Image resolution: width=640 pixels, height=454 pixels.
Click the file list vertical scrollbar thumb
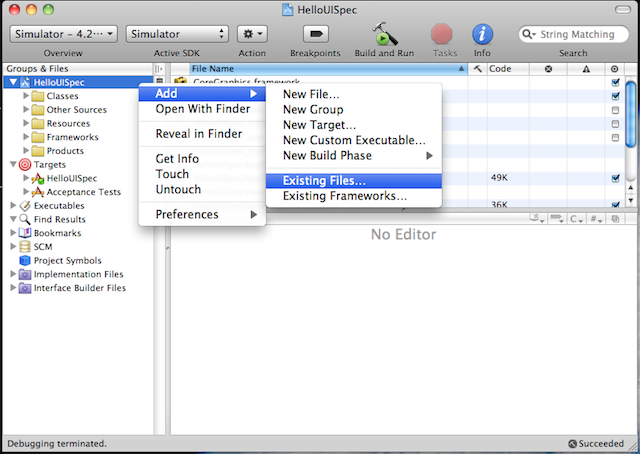tap(631, 114)
